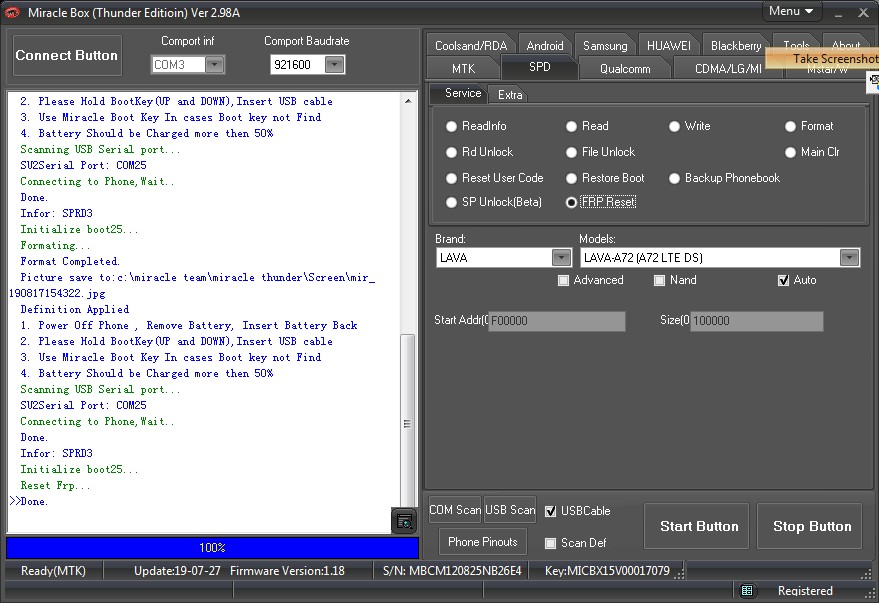Click the "Definition Applied" log line

[x=75, y=309]
